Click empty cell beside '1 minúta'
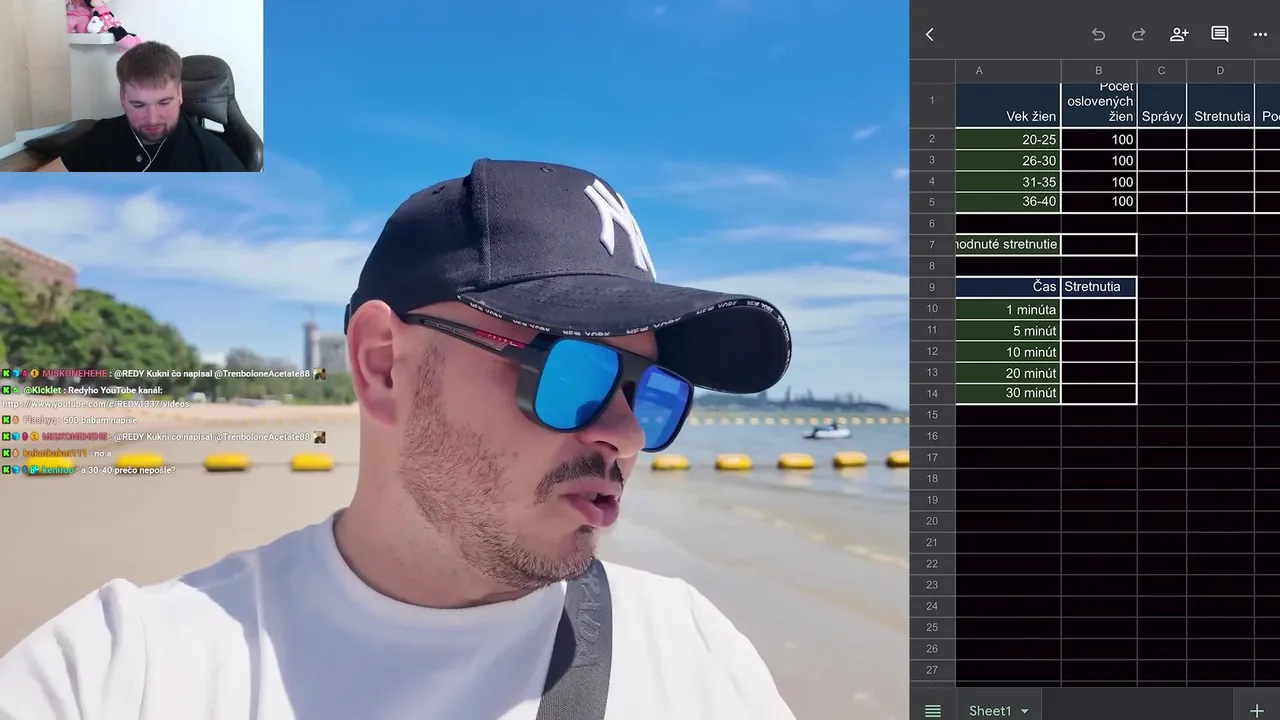This screenshot has width=1280, height=720. (x=1099, y=309)
